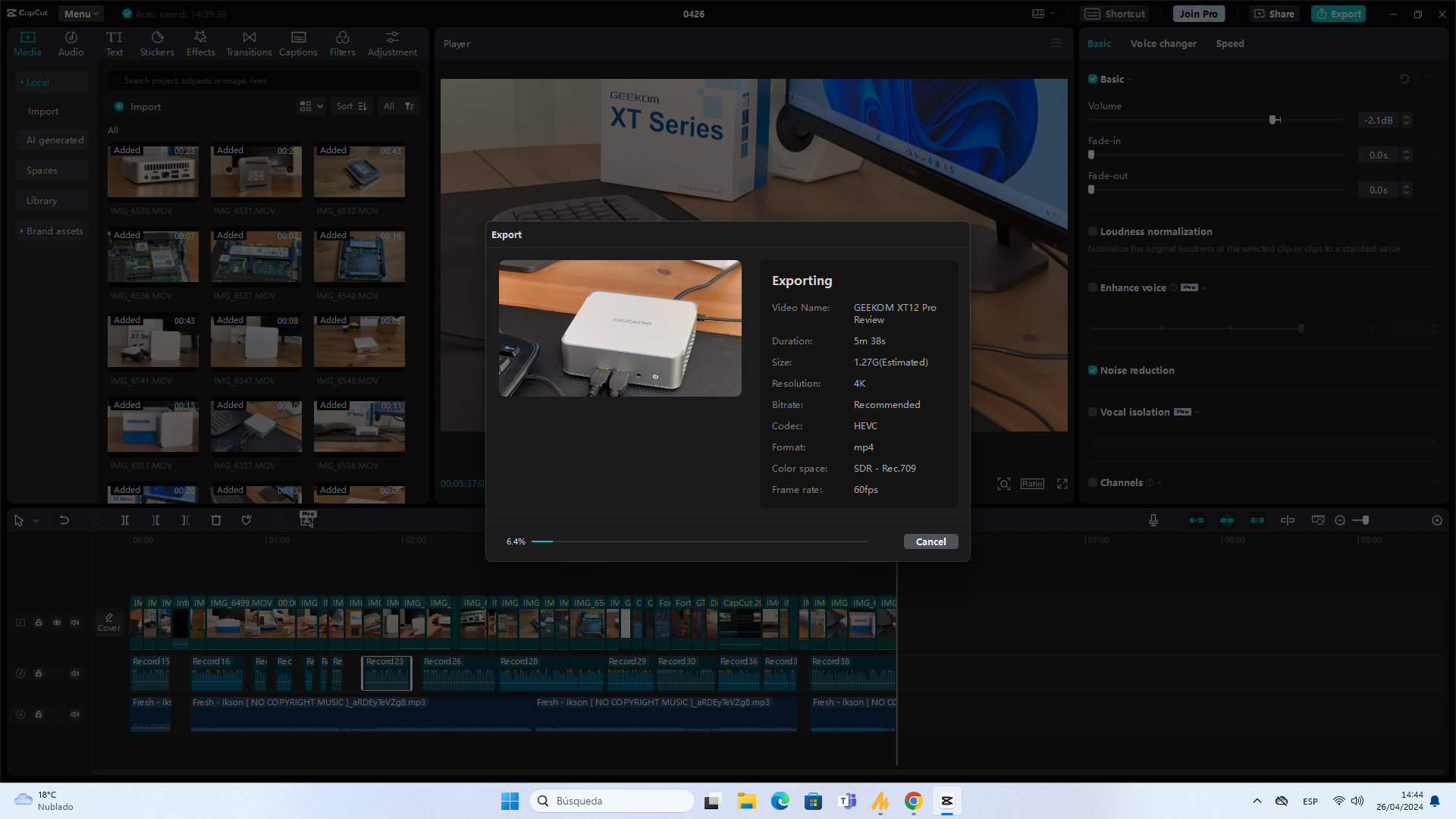The image size is (1456, 819).
Task: Enable Vocal isolation Pro toggle
Action: (x=1093, y=411)
